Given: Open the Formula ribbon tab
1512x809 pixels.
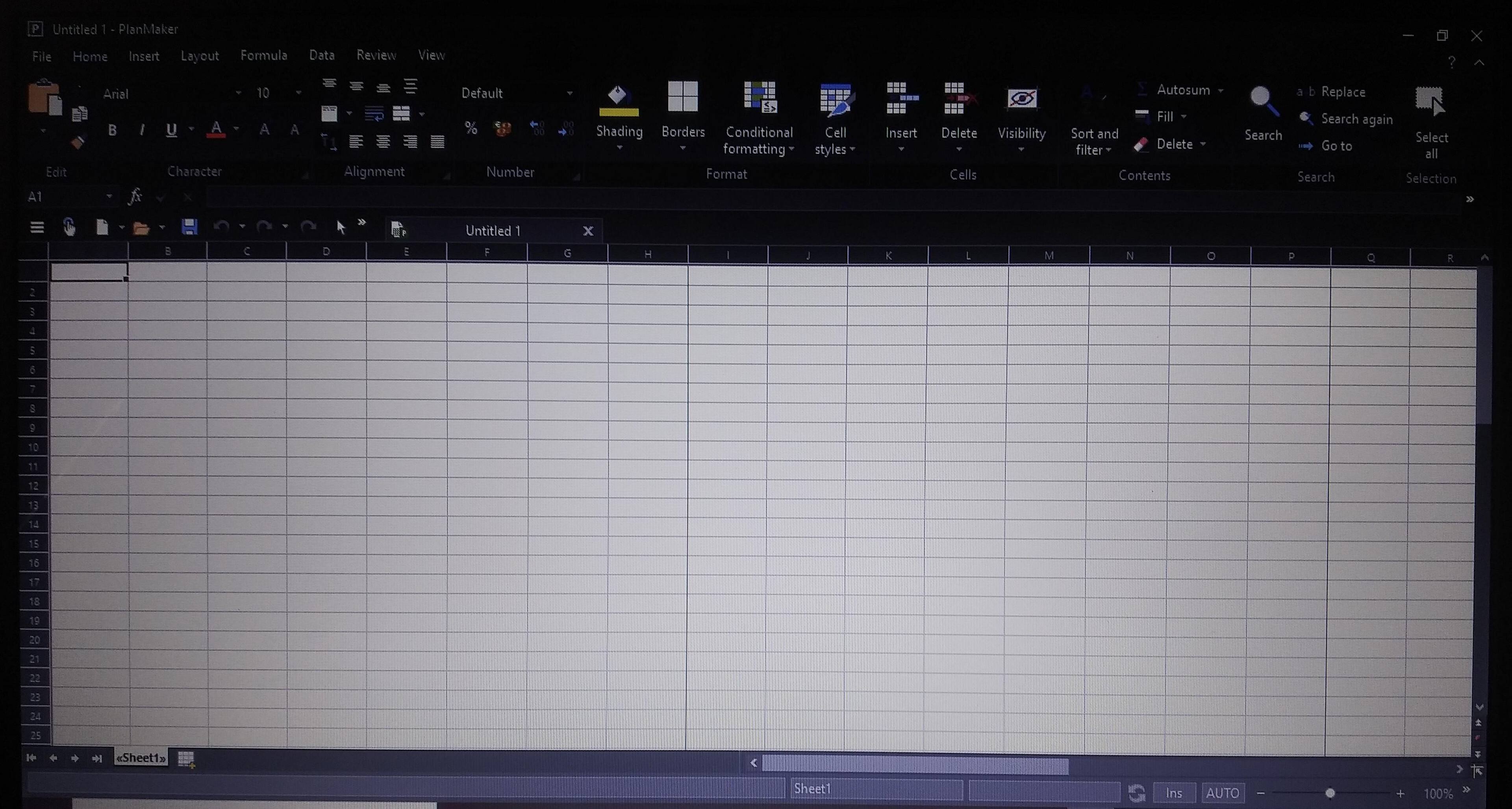Looking at the screenshot, I should click(263, 56).
